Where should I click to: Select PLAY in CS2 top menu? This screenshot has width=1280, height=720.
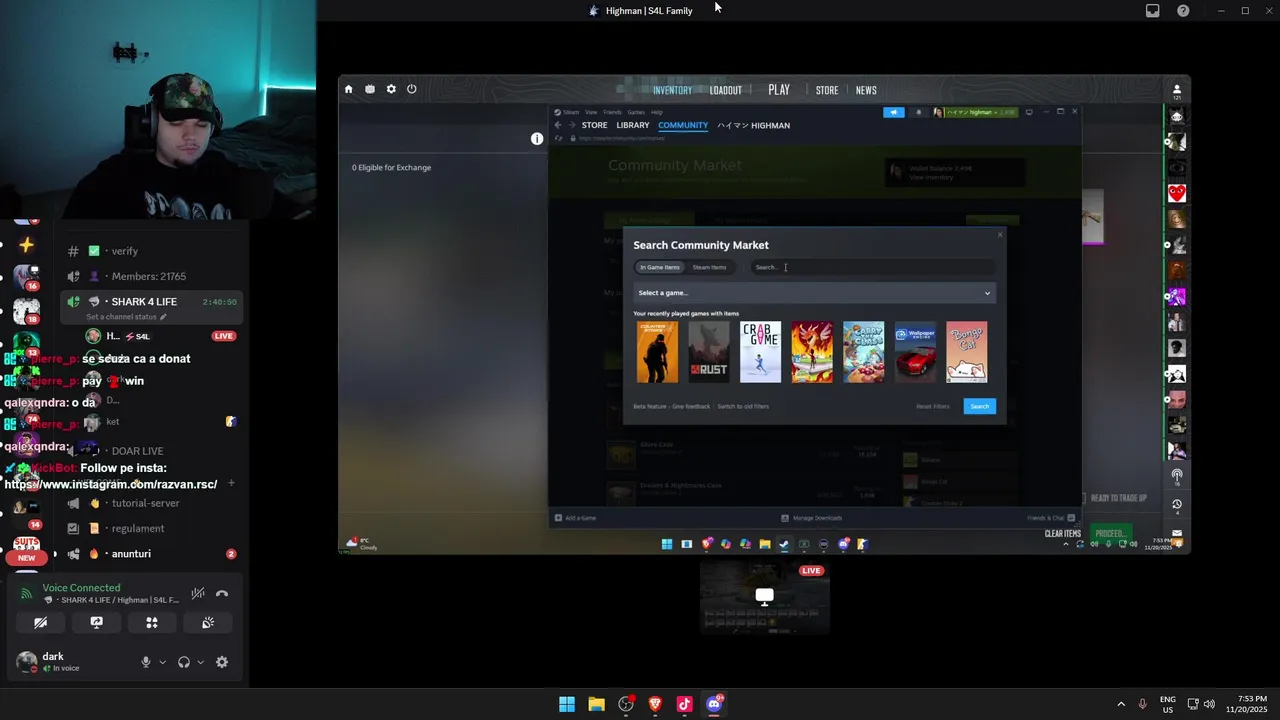779,90
